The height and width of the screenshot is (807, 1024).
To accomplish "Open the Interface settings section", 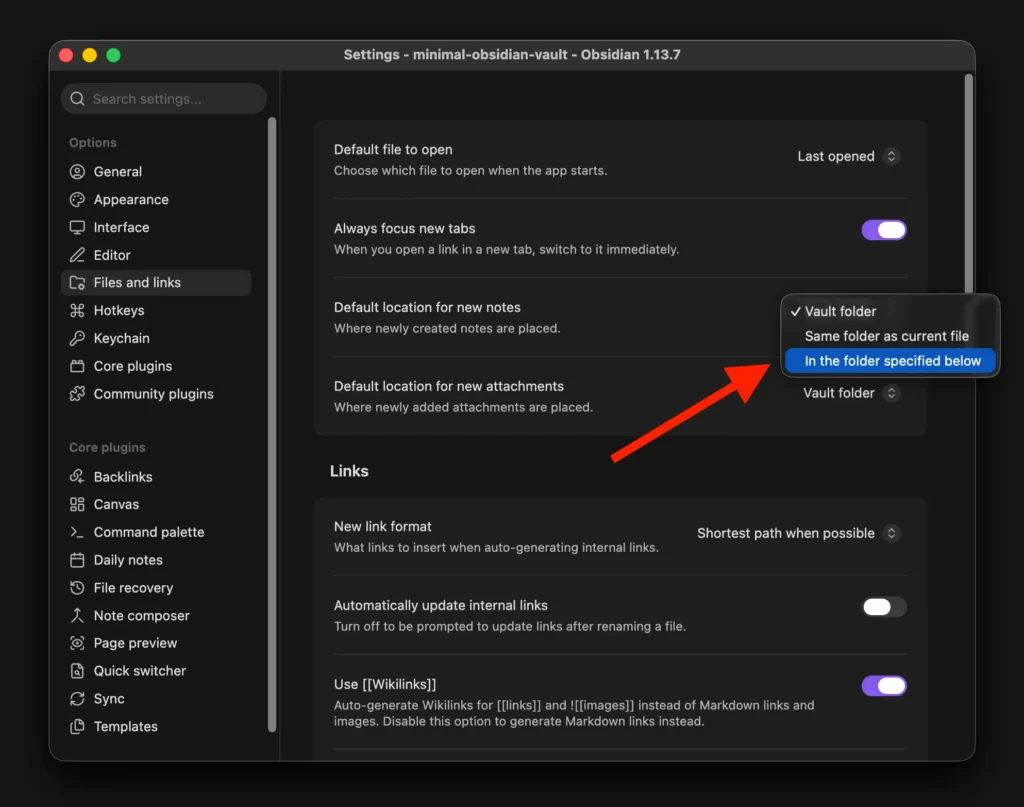I will [156, 227].
